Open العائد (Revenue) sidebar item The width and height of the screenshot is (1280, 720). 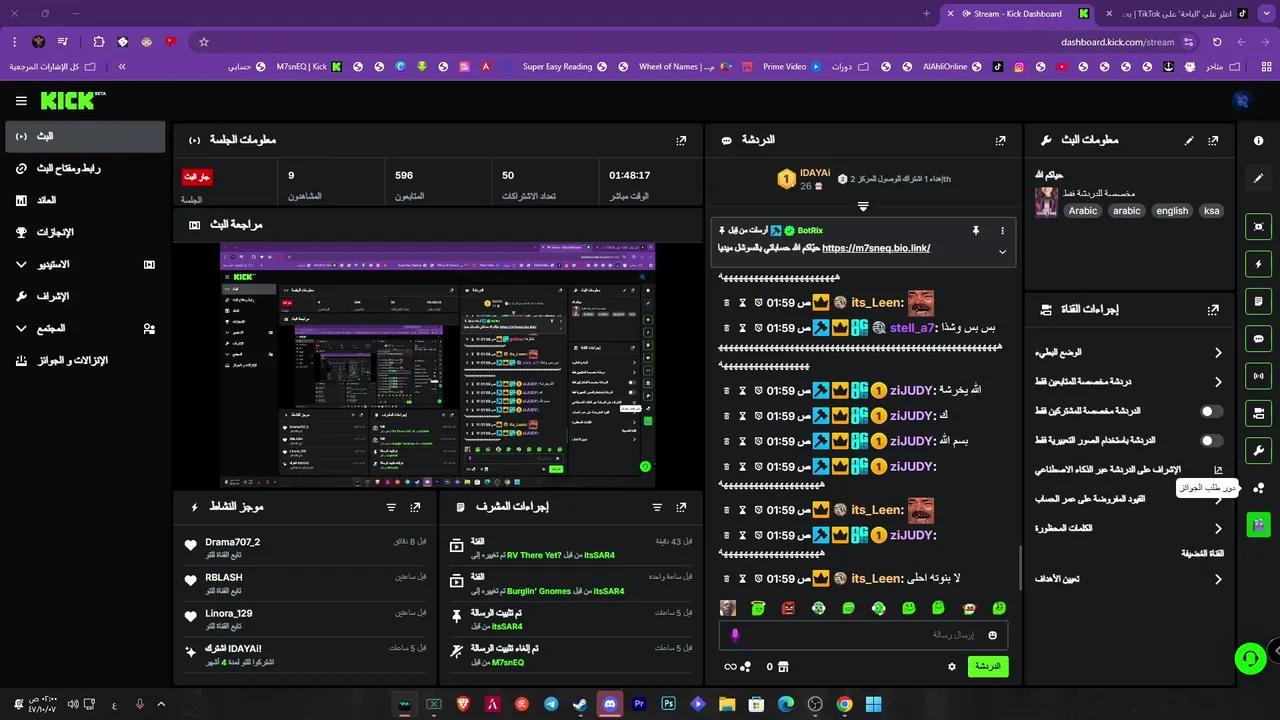tap(84, 200)
